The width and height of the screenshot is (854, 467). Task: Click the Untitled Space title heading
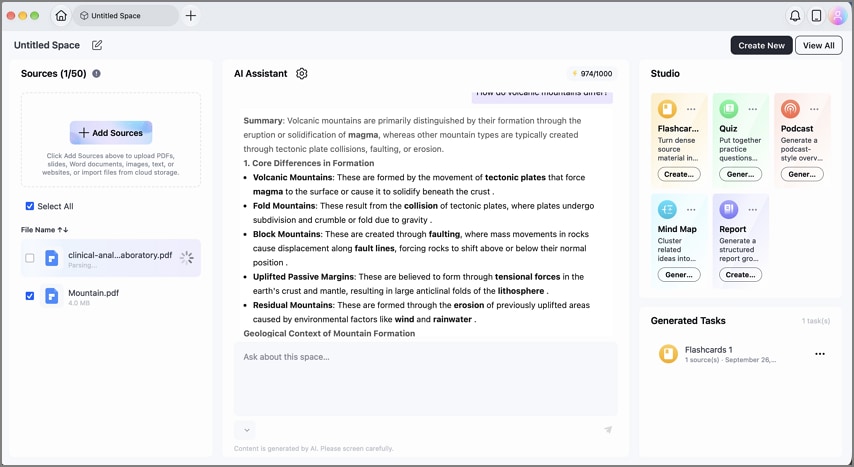[x=47, y=45]
